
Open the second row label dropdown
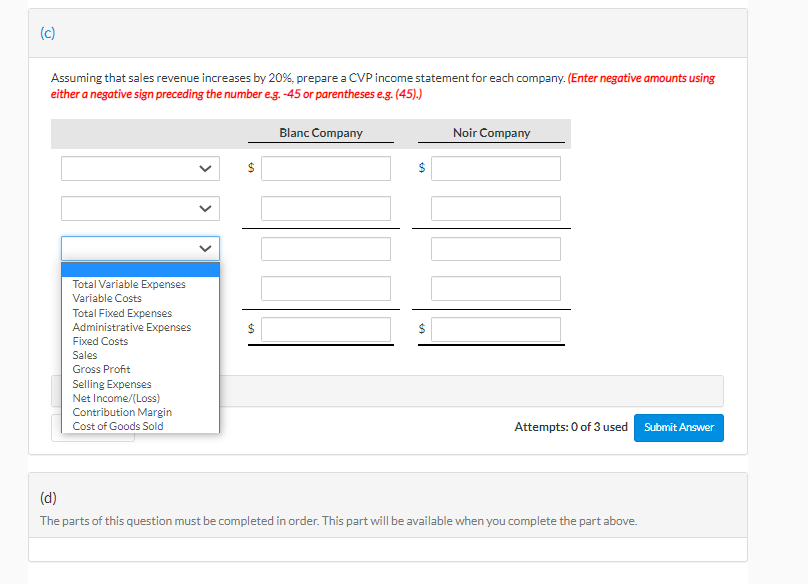tap(140, 208)
